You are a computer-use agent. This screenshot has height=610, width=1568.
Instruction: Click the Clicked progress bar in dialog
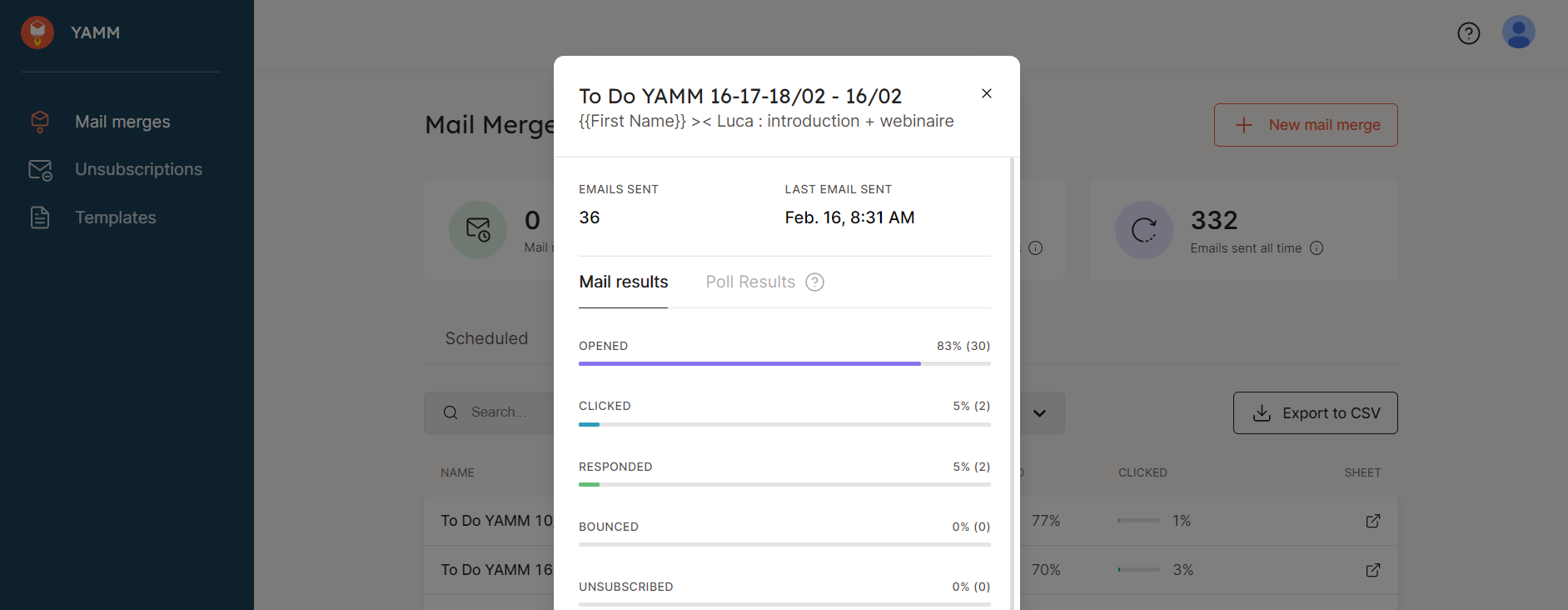pos(784,424)
